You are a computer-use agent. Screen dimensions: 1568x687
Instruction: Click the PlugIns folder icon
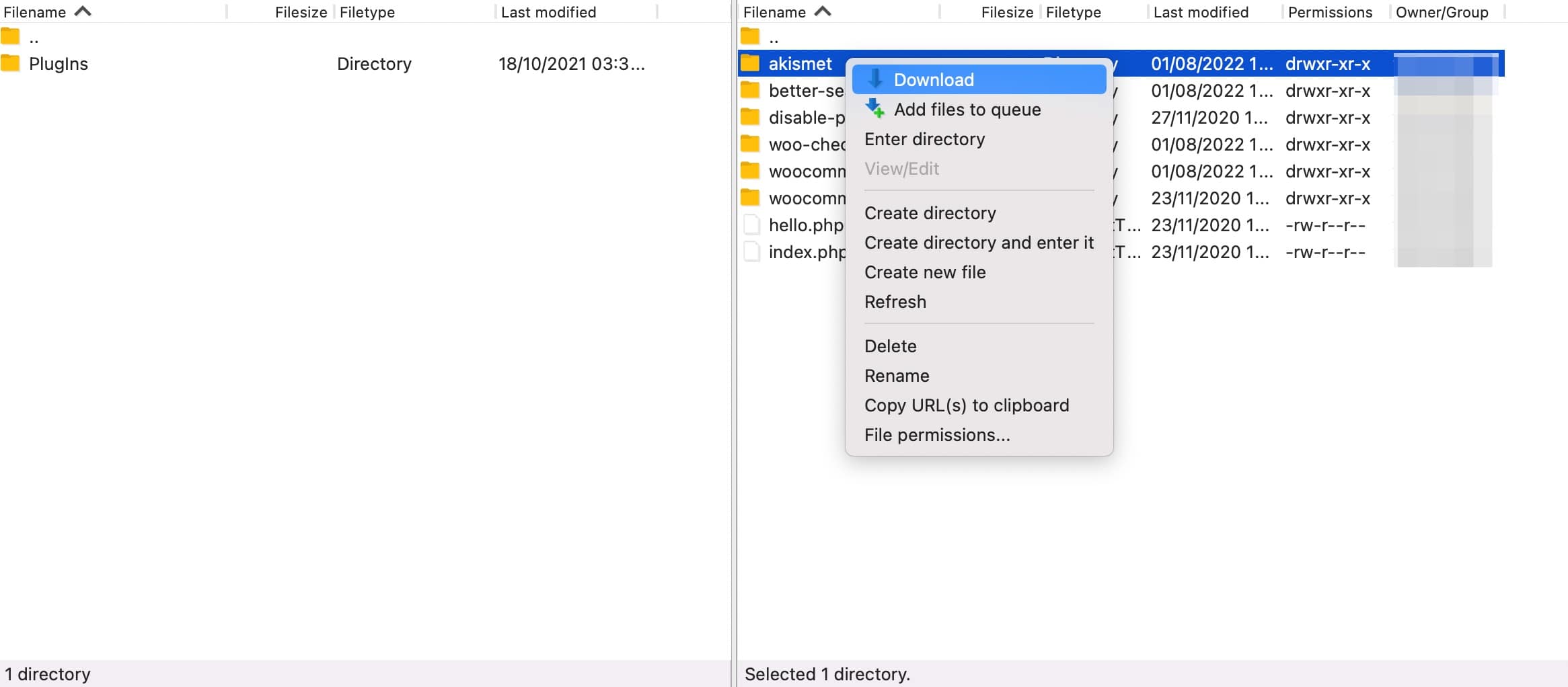click(10, 63)
